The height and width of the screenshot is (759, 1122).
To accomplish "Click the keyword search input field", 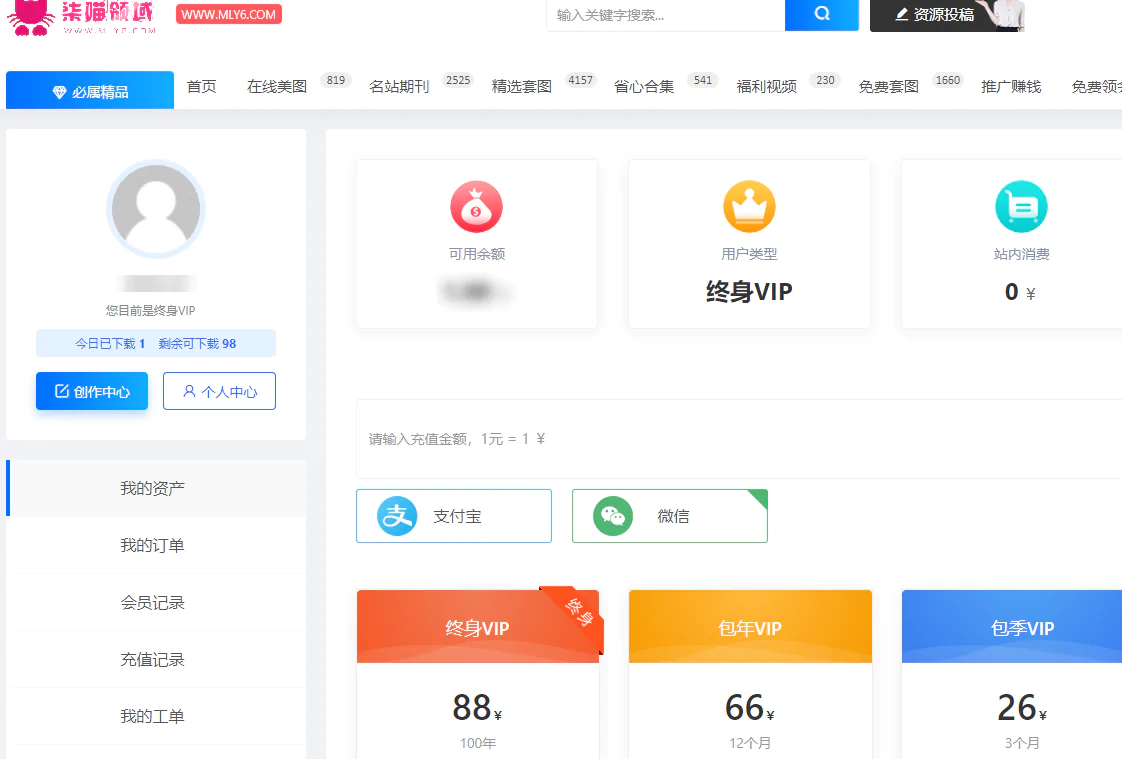I will 665,15.
